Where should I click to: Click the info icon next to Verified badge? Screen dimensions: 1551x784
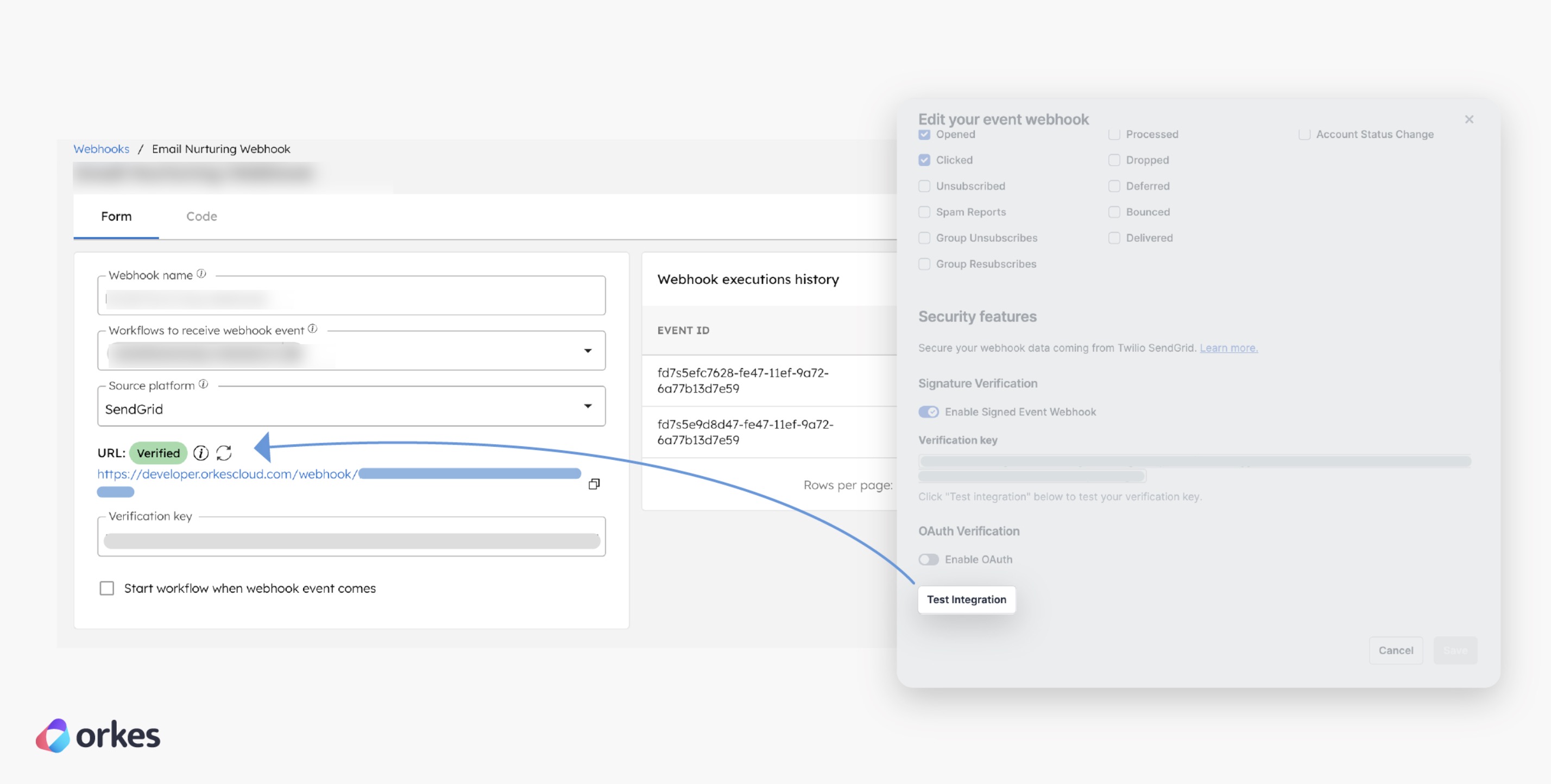200,453
